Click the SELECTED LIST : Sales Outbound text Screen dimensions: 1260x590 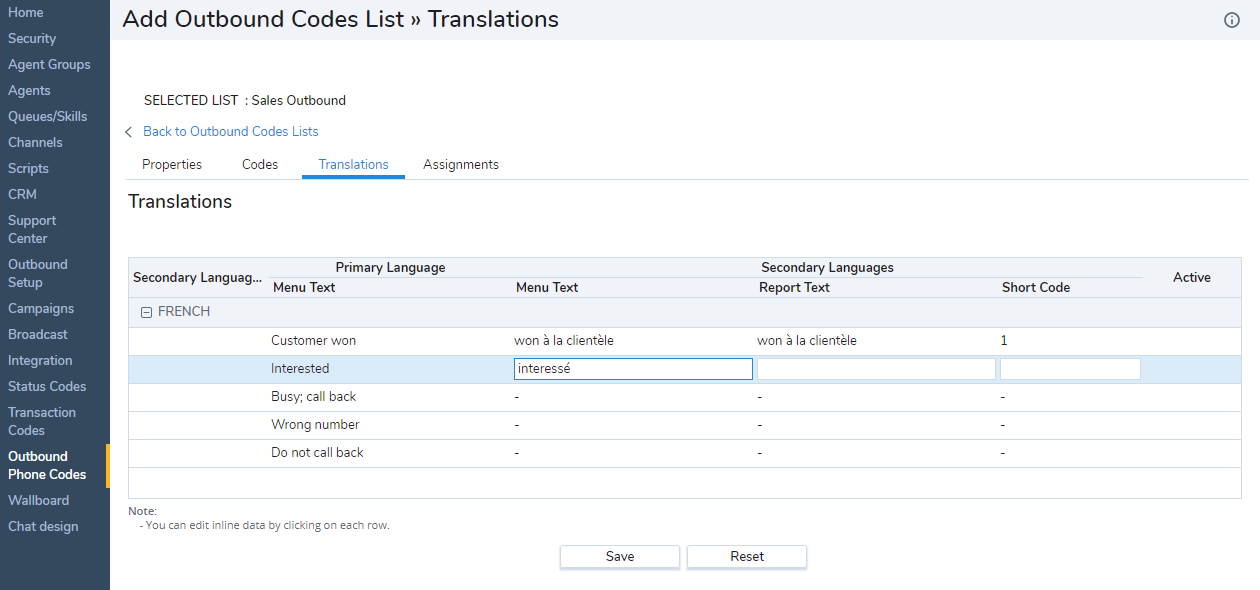(x=245, y=101)
